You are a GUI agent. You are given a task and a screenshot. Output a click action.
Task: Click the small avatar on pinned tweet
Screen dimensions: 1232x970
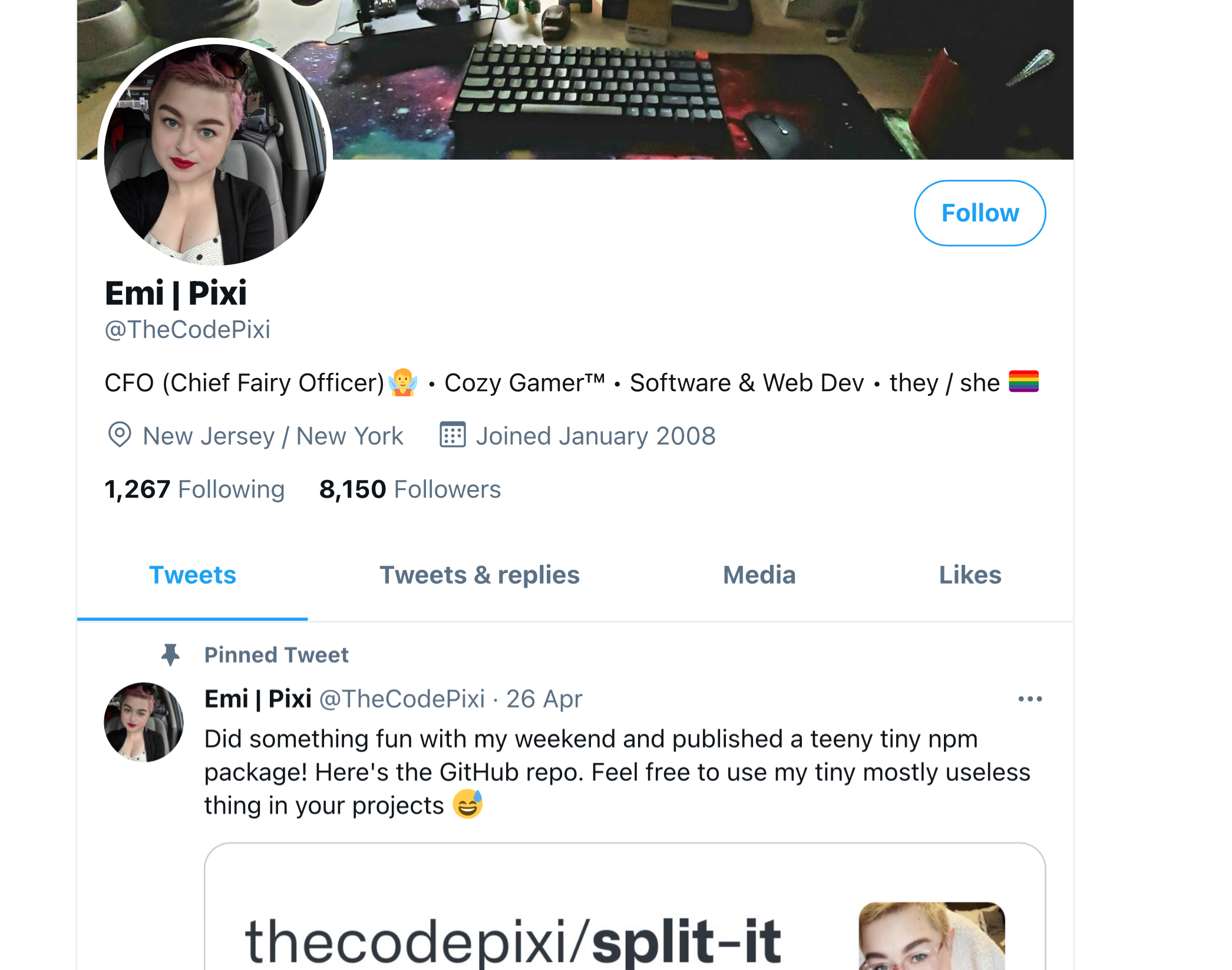pos(144,722)
